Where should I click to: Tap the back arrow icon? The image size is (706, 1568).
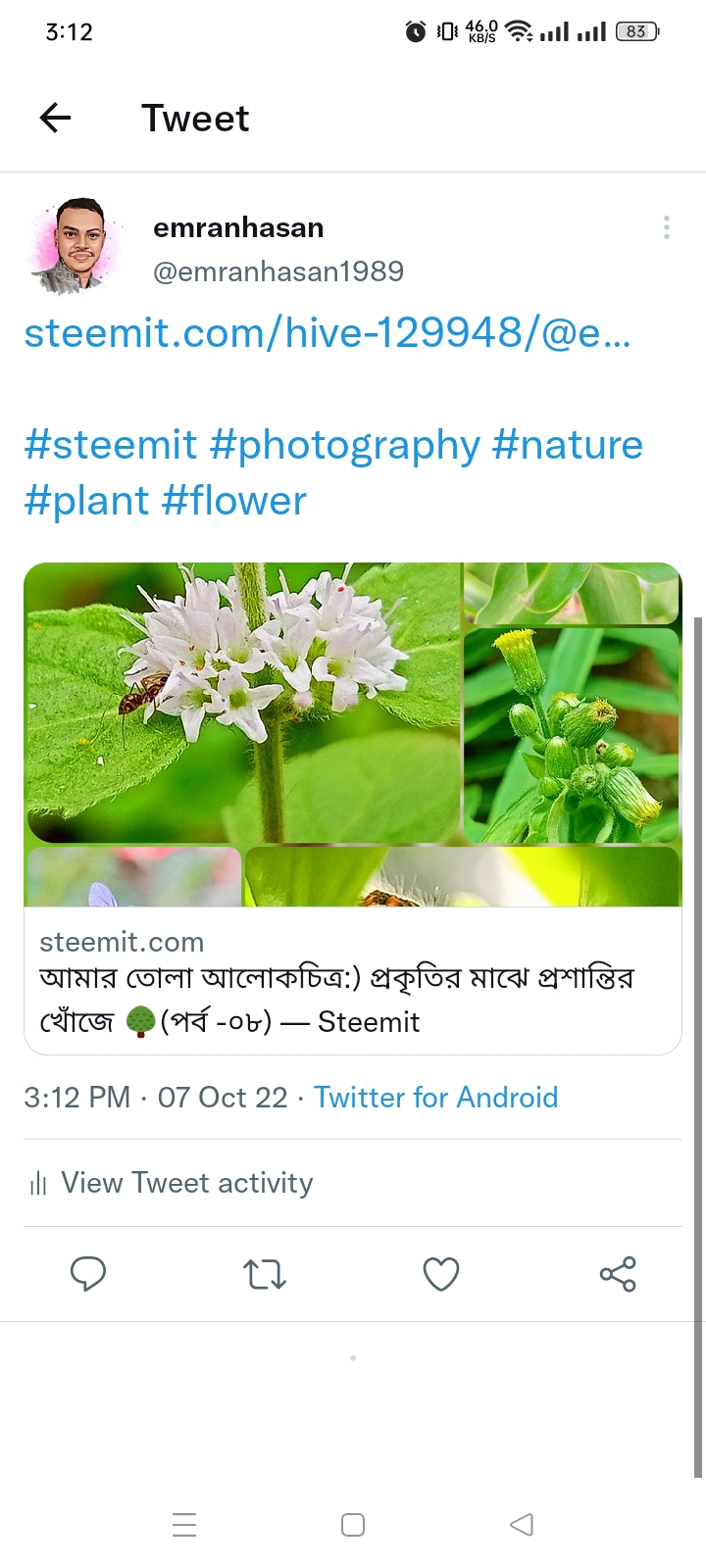pyautogui.click(x=56, y=119)
